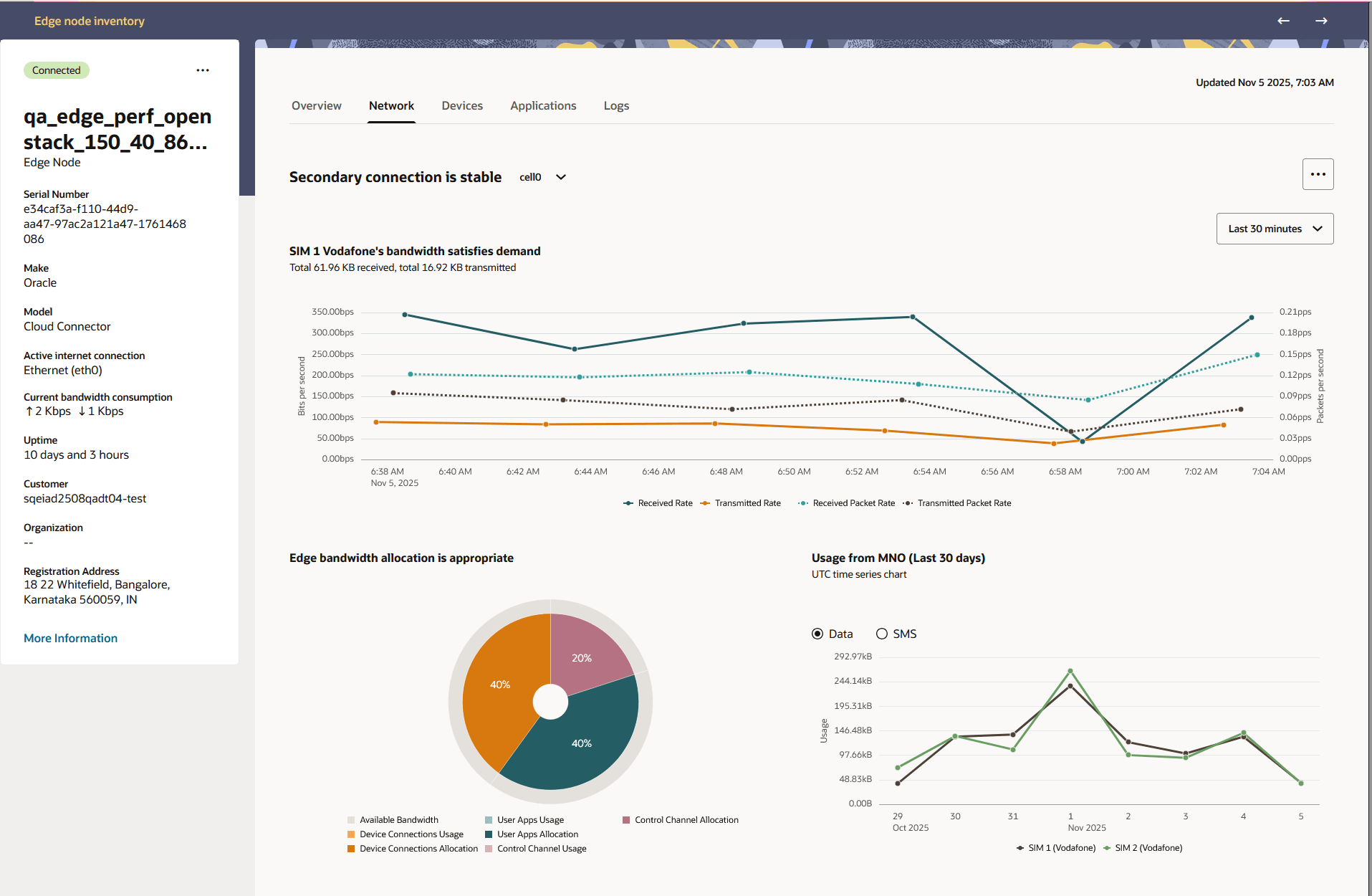Open the More Information link
1372x896 pixels.
[x=70, y=637]
